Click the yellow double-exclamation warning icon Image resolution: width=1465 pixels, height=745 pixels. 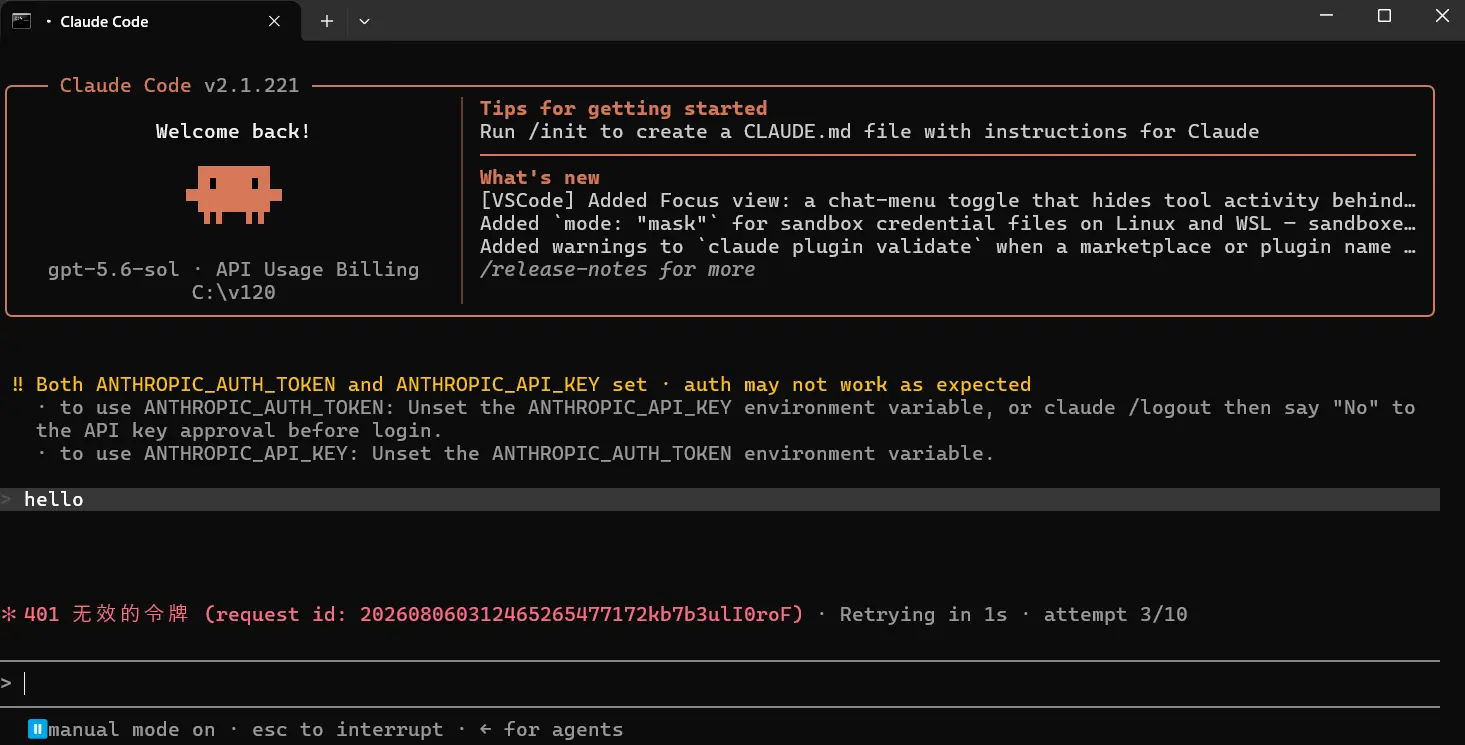(x=18, y=385)
